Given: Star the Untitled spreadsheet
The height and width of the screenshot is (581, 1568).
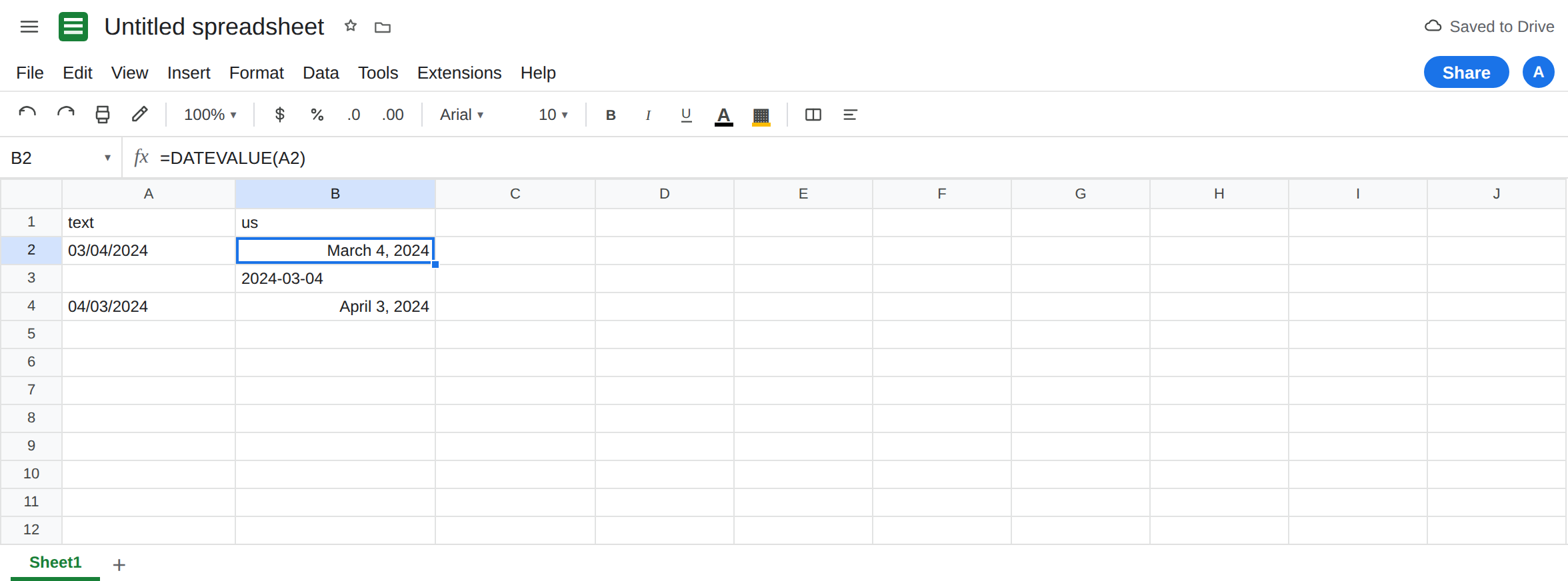Looking at the screenshot, I should pos(351,27).
